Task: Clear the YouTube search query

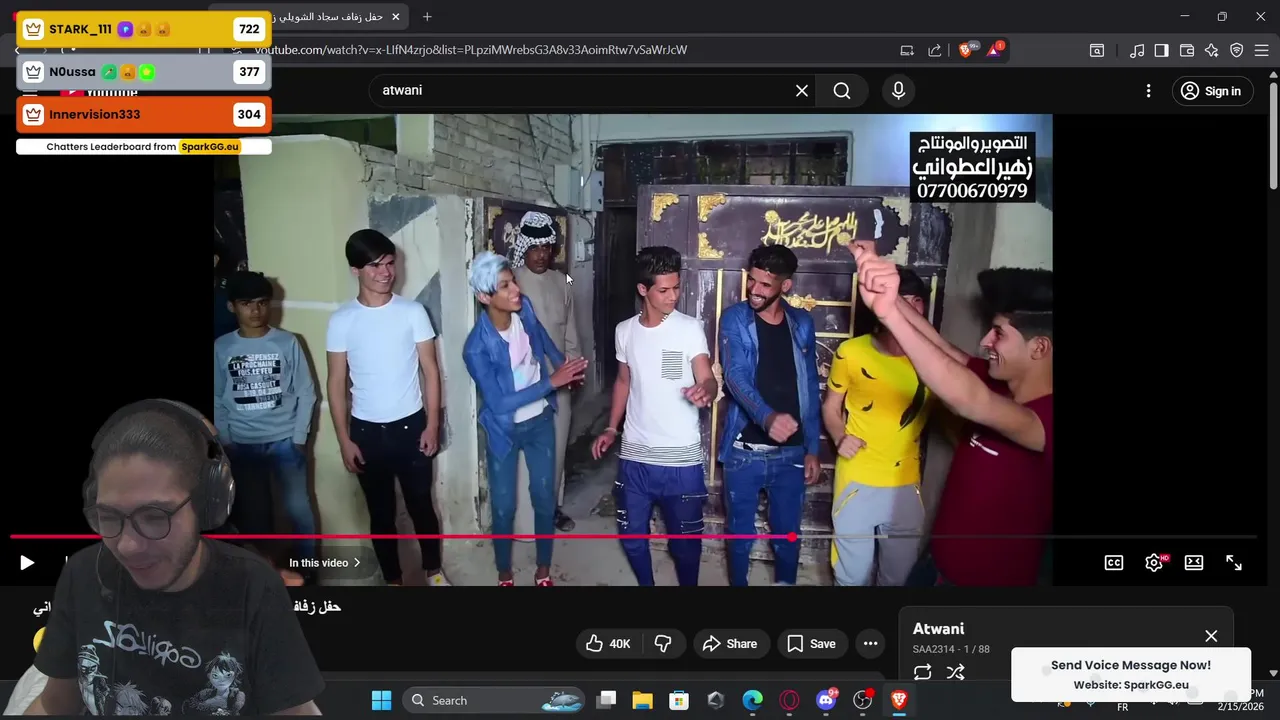Action: point(801,91)
